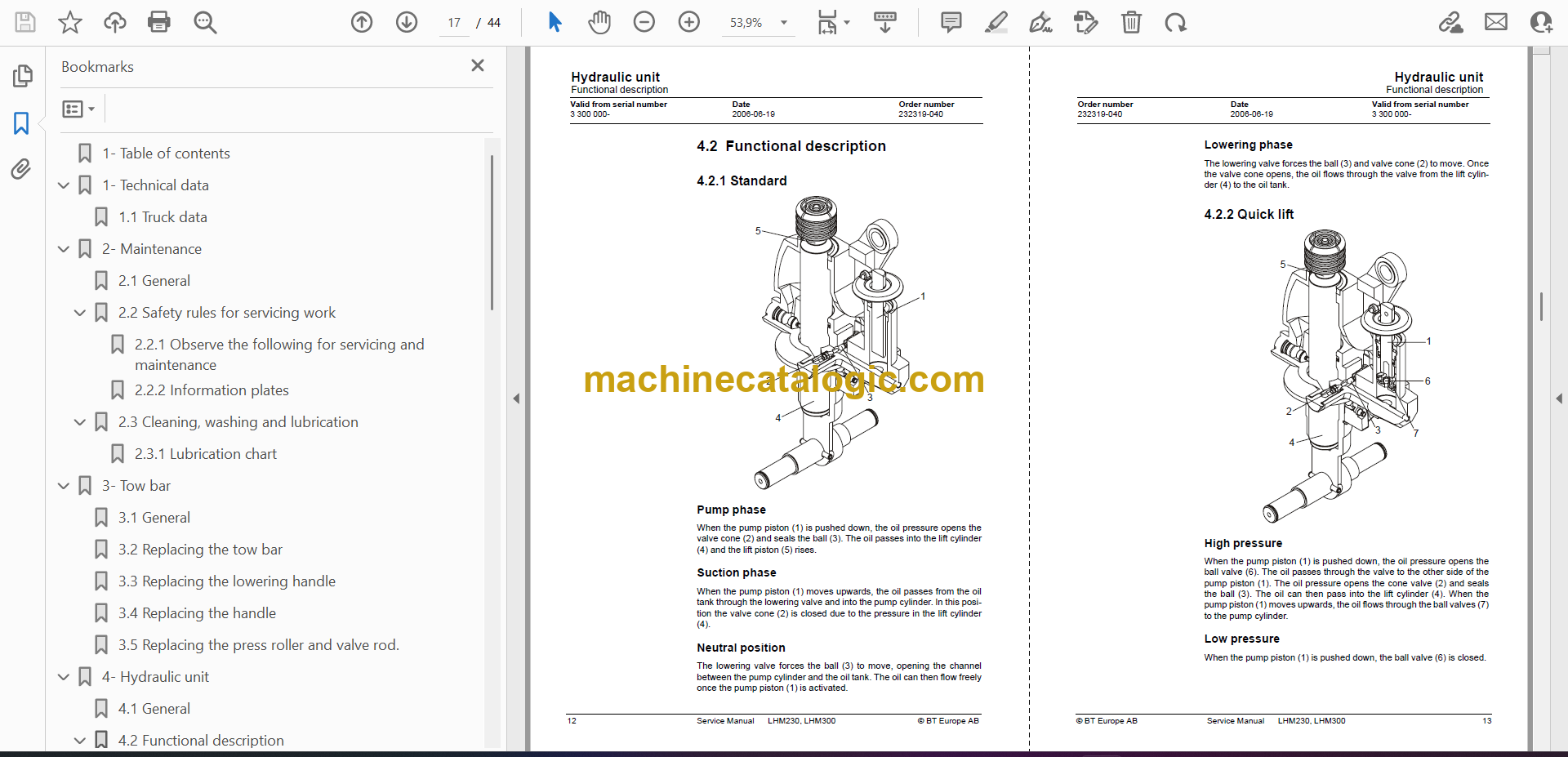
Task: Click the add user share icon
Action: click(1541, 22)
